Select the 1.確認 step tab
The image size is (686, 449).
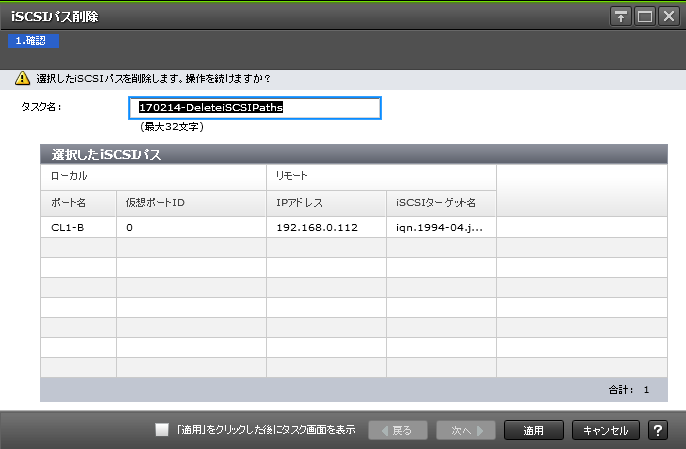click(x=33, y=41)
